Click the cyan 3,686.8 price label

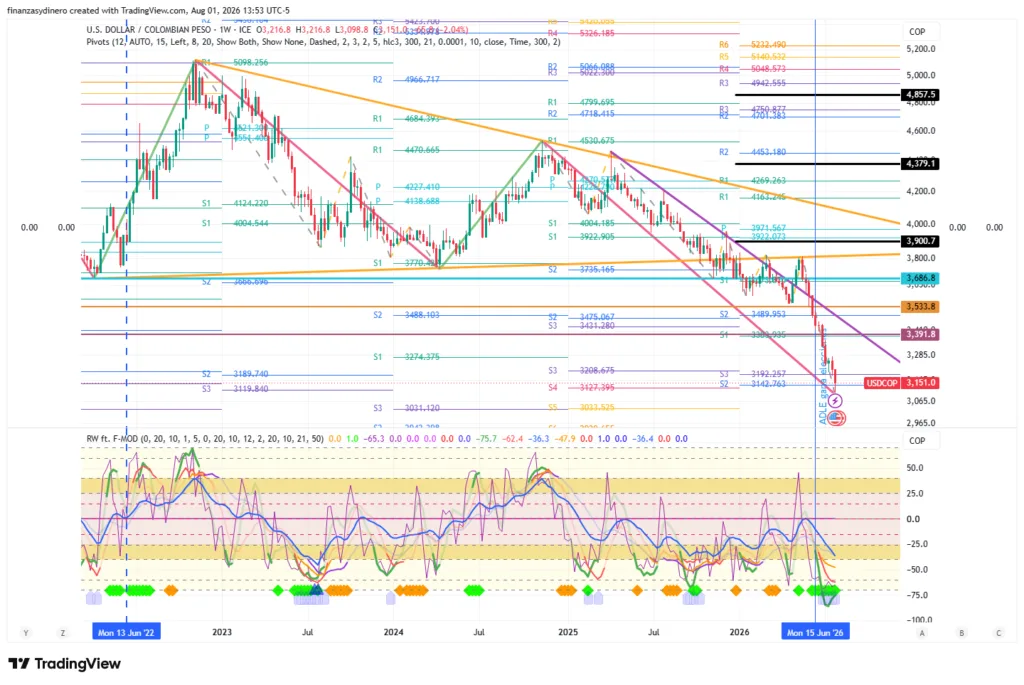point(920,278)
